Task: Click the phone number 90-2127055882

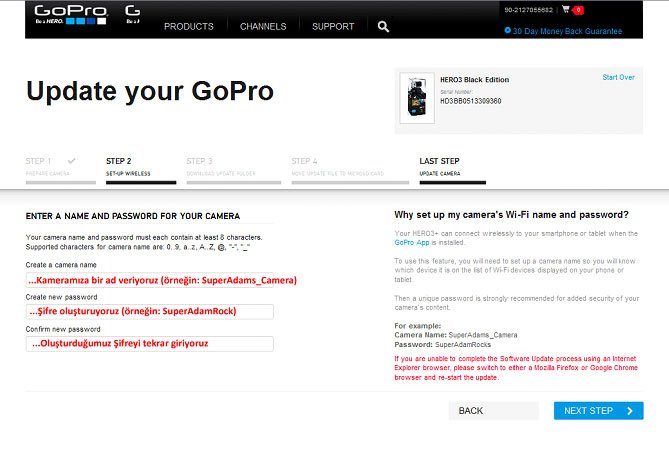Action: pyautogui.click(x=528, y=10)
